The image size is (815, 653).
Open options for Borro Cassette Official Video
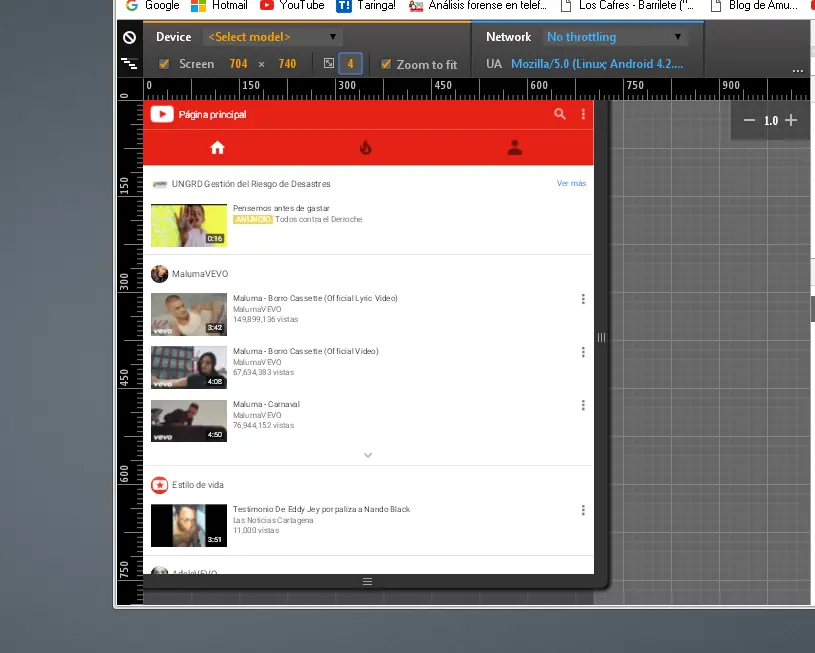click(583, 352)
